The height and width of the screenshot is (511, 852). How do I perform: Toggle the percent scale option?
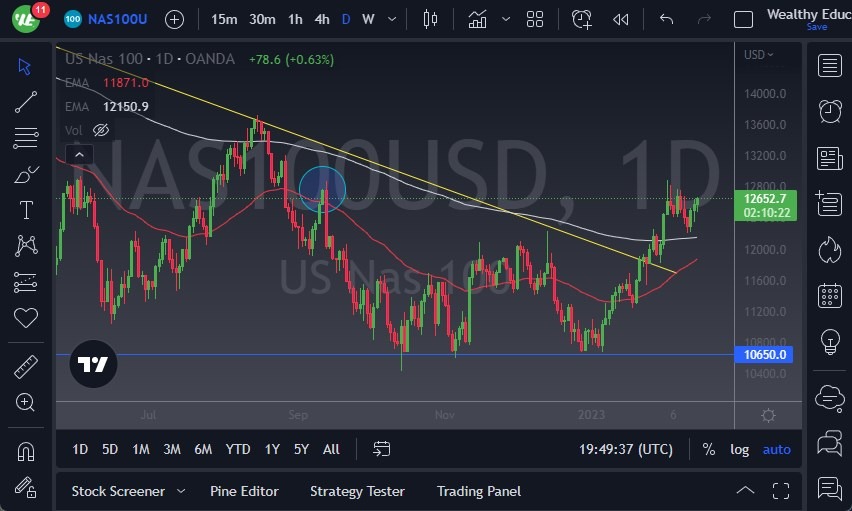pyautogui.click(x=708, y=449)
